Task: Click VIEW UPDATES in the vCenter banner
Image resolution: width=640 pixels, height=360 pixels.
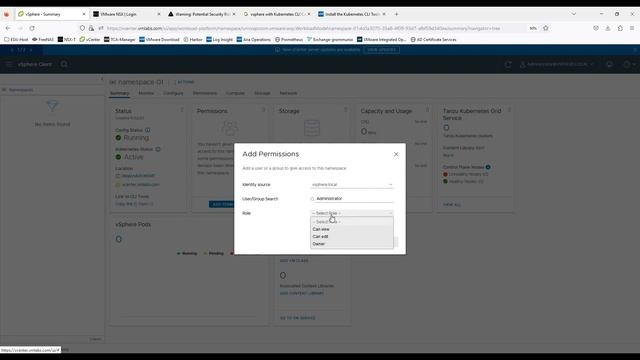Action: [382, 50]
